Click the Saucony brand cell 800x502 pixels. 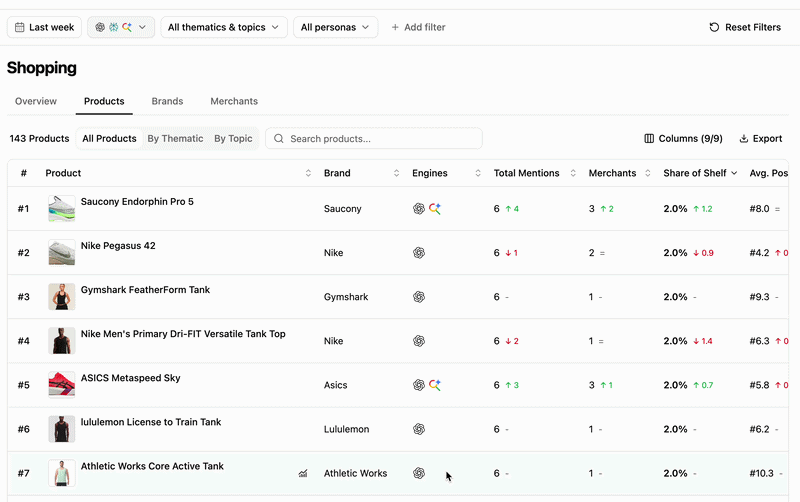pos(342,209)
